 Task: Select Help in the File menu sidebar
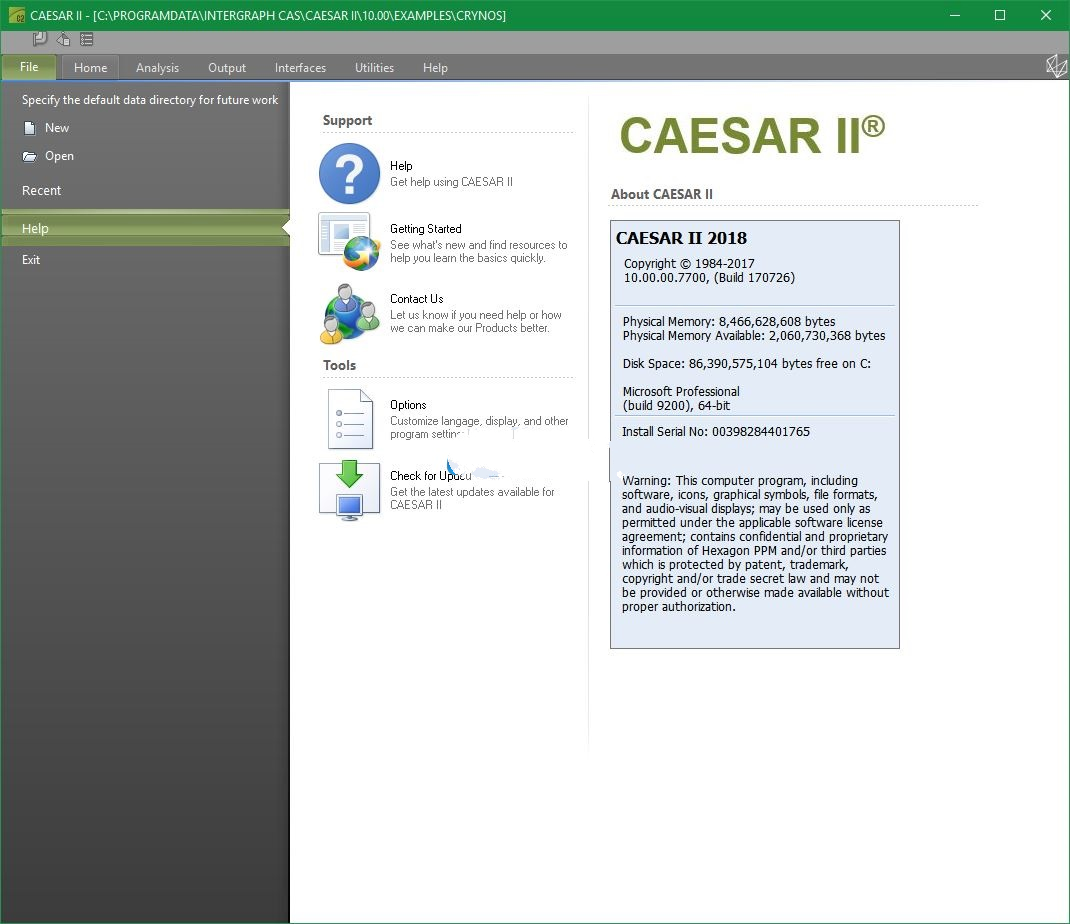35,228
